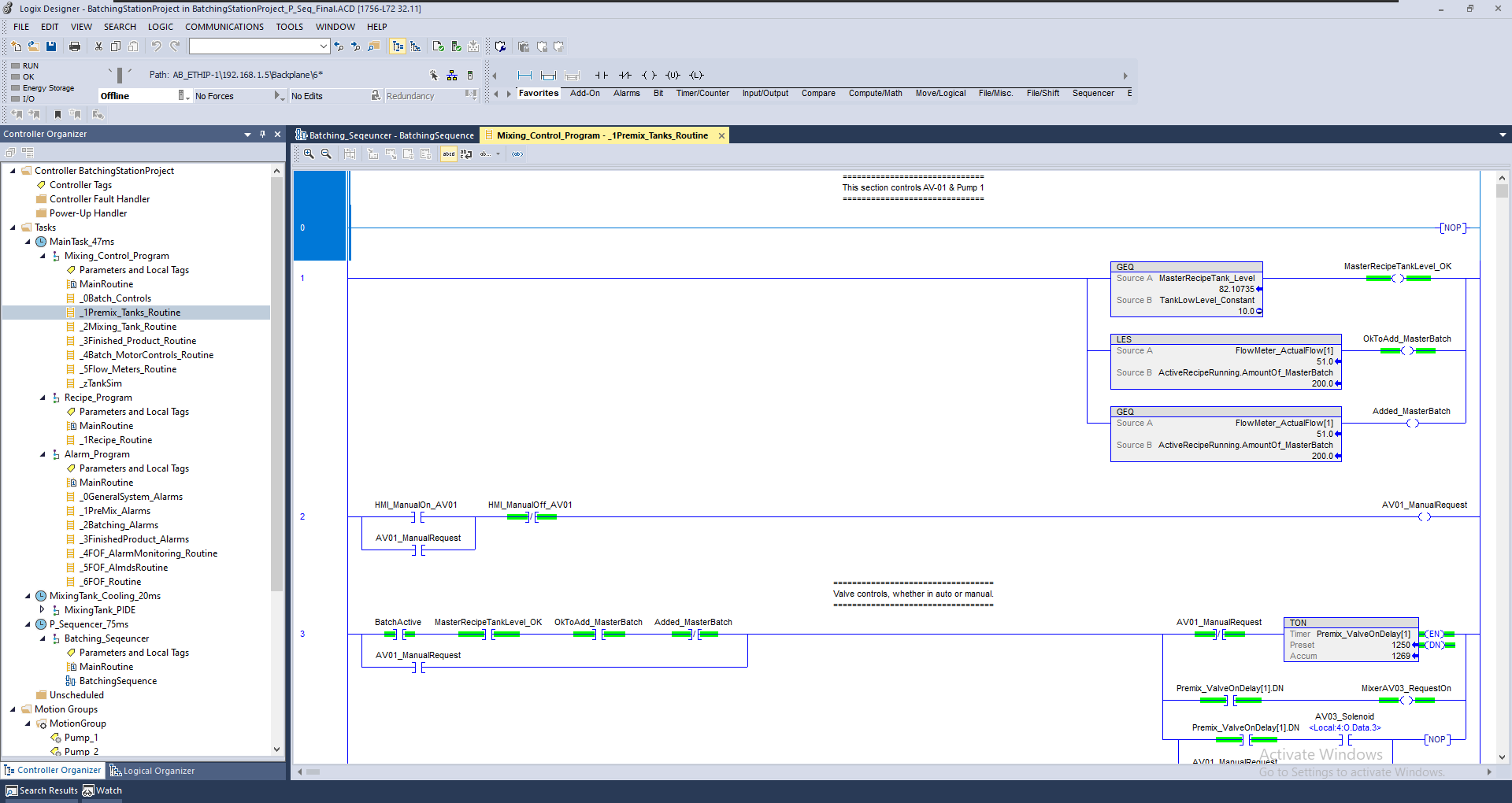This screenshot has height=803, width=1512.
Task: Zoom in on the ladder editor
Action: (x=309, y=154)
